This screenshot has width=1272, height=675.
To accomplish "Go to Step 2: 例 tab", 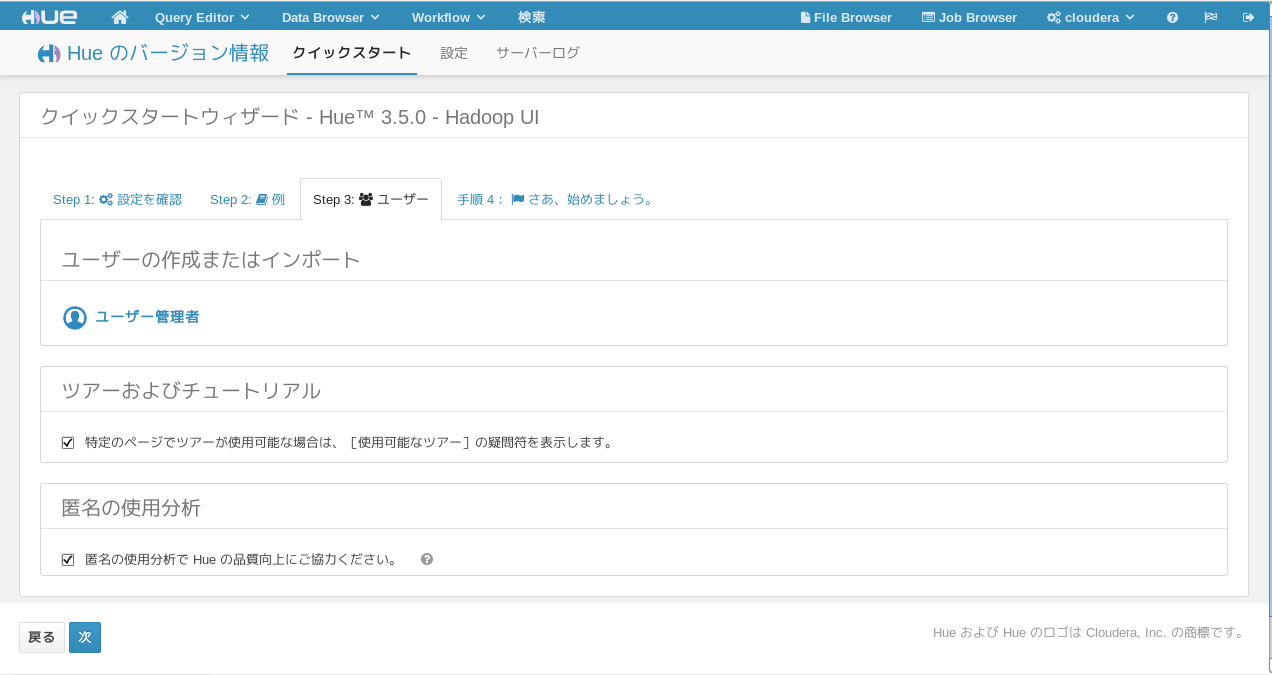I will point(247,199).
